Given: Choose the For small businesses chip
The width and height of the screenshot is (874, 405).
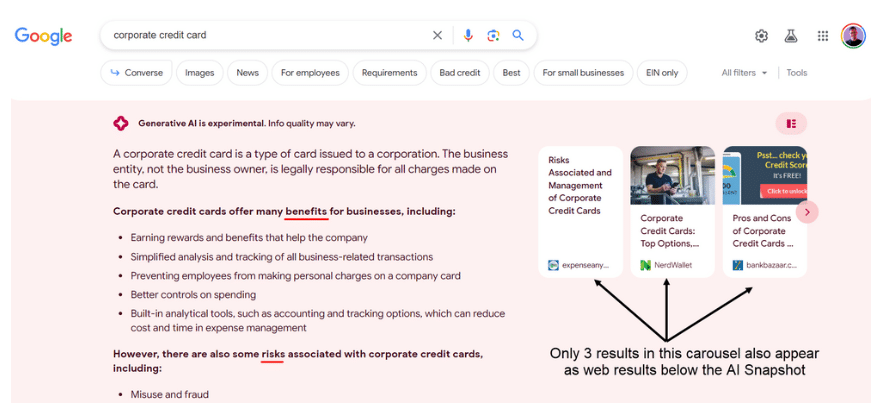Looking at the screenshot, I should [583, 73].
